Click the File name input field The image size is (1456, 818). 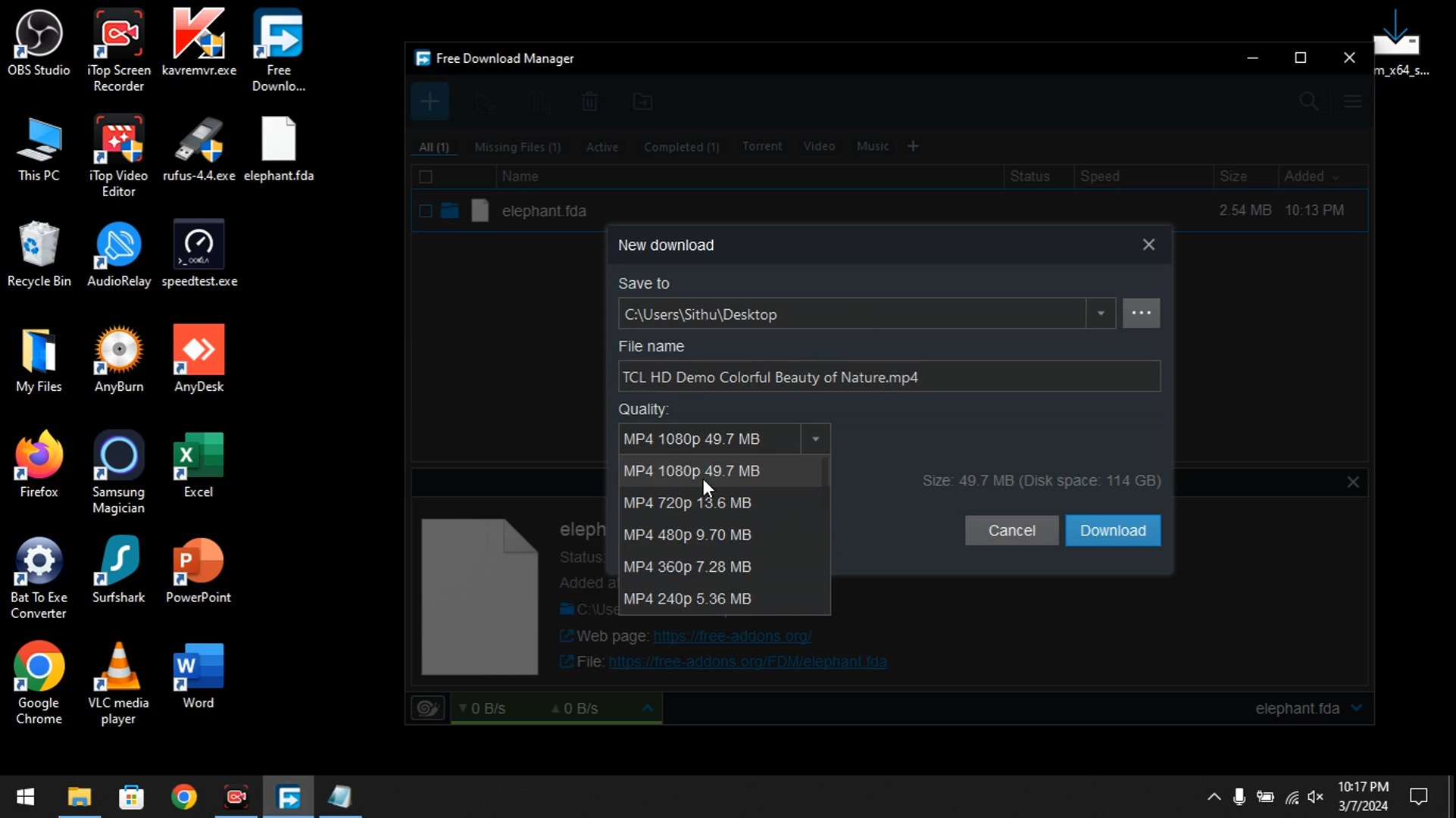coord(889,376)
